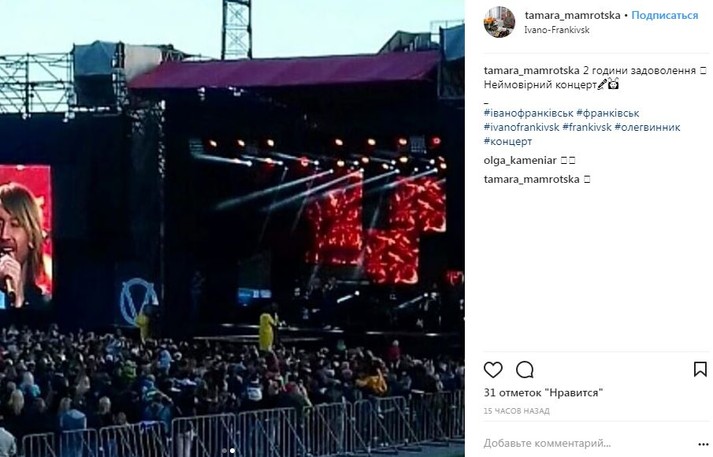View the 31 likes list
Image resolution: width=713 pixels, height=457 pixels.
point(543,392)
